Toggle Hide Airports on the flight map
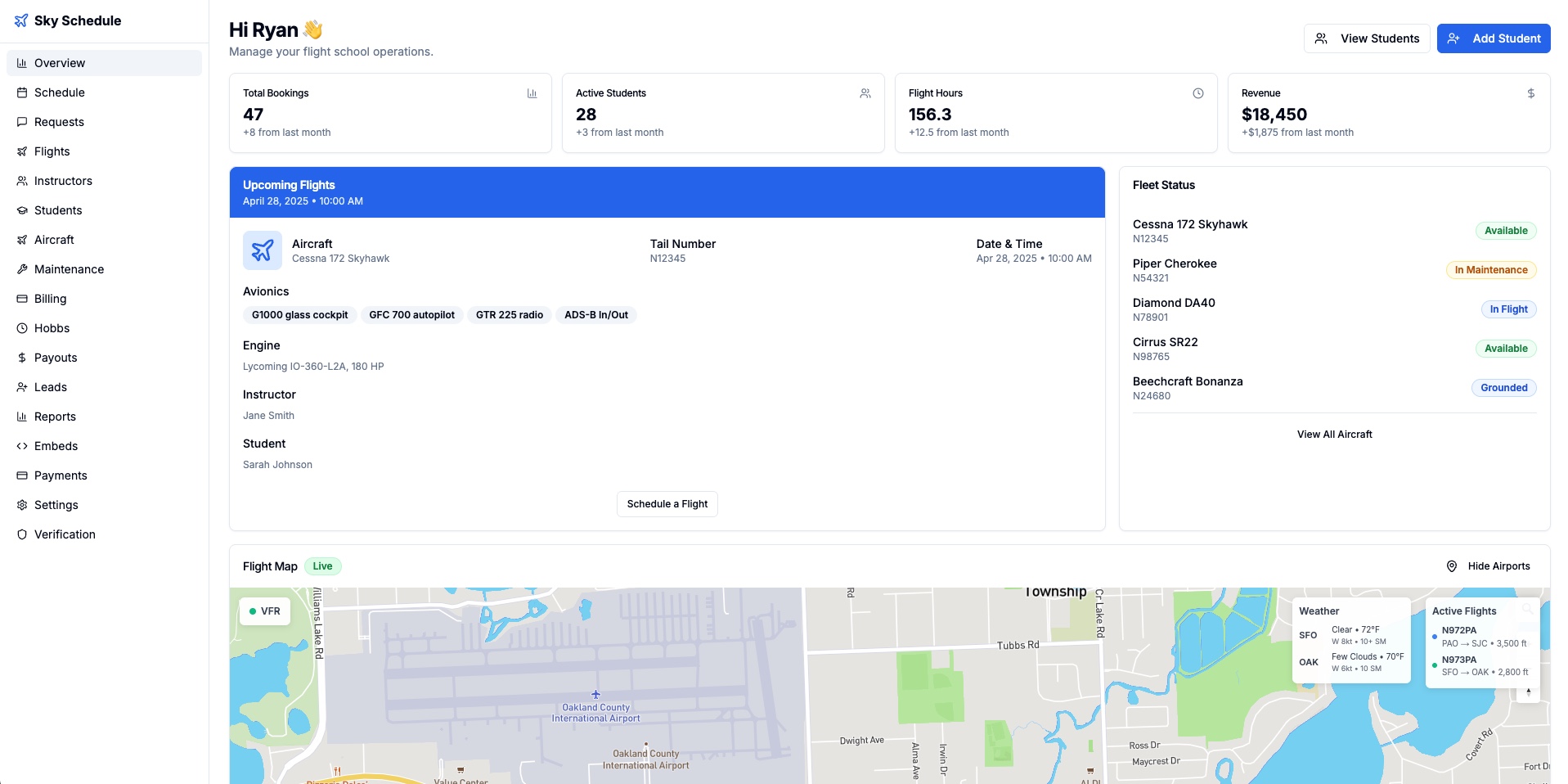The width and height of the screenshot is (1568, 784). click(1488, 566)
